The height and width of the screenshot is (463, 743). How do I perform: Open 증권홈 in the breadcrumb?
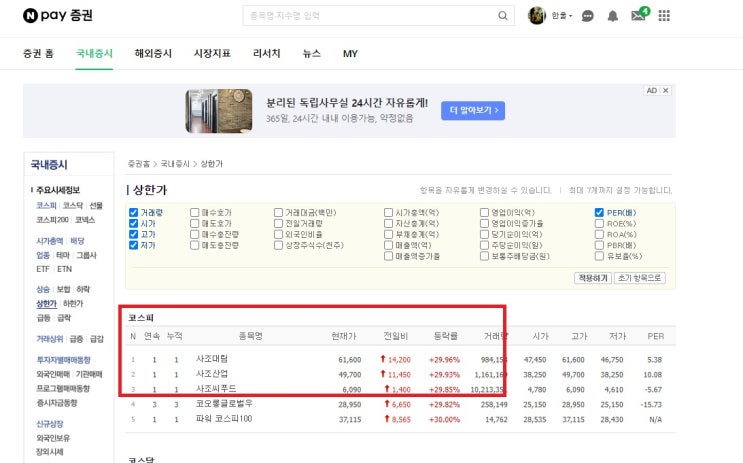[138, 163]
